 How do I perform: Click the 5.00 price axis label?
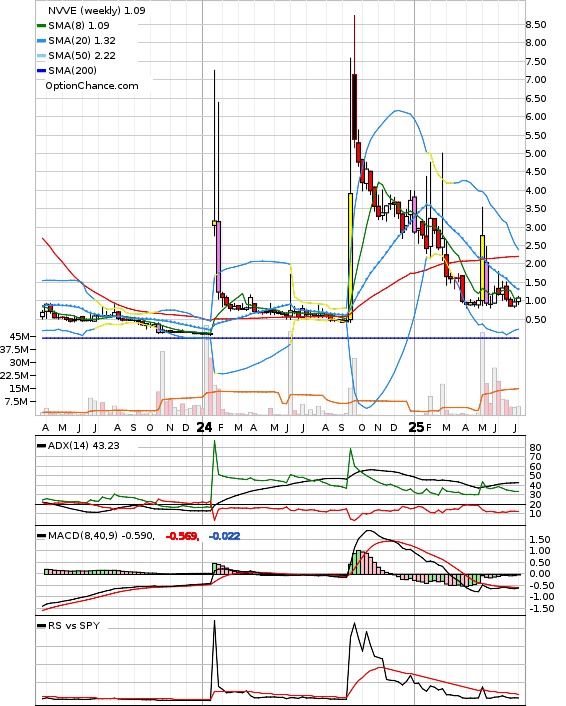coord(536,154)
